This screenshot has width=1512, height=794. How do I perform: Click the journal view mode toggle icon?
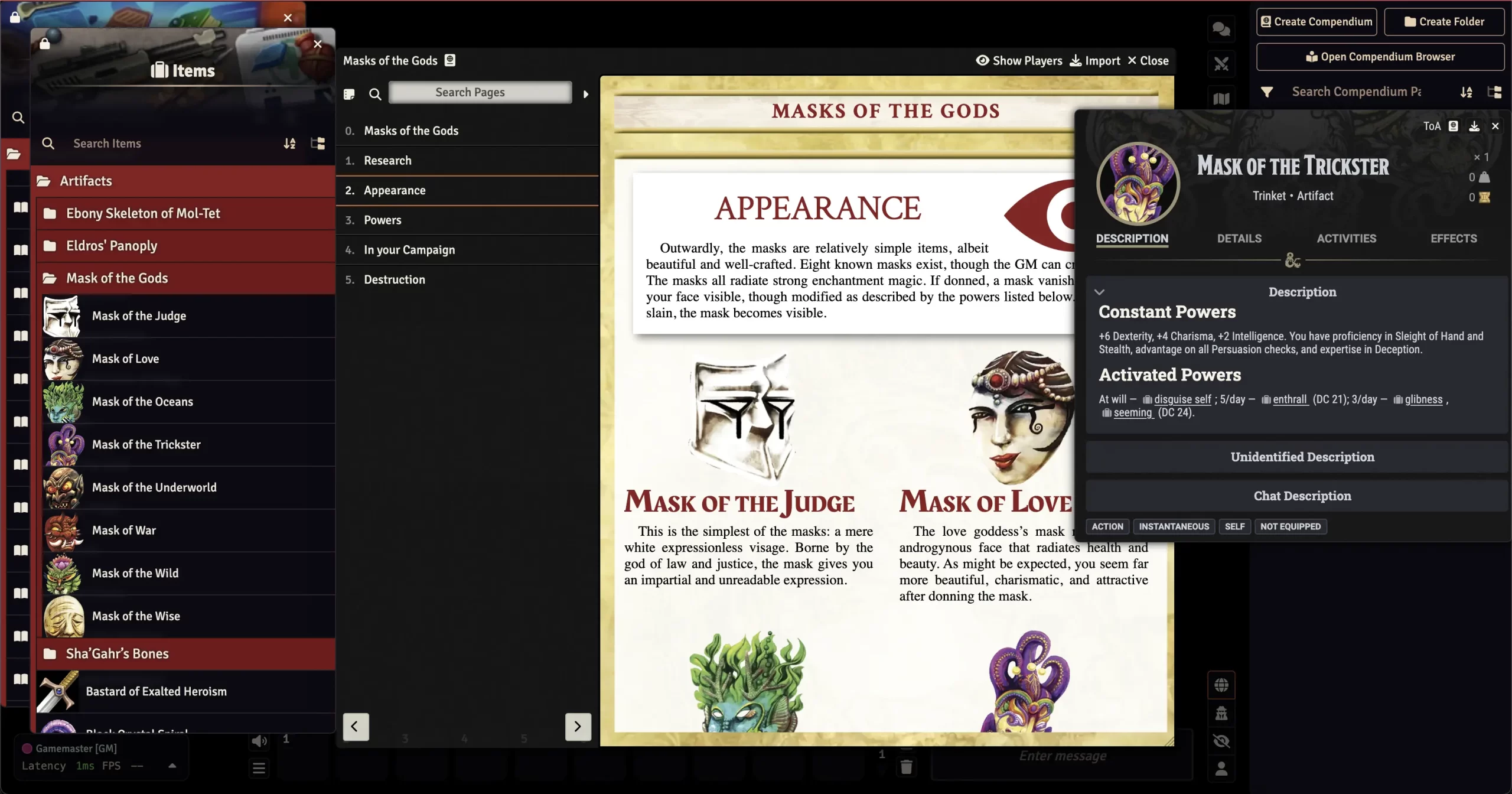[349, 94]
